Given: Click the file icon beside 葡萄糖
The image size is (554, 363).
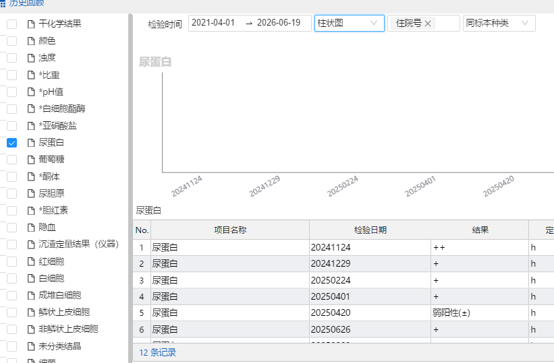Looking at the screenshot, I should coord(31,160).
